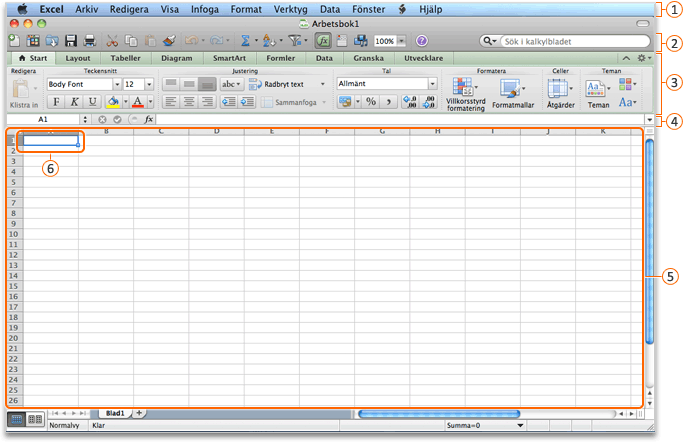The width and height of the screenshot is (684, 442).
Task: Open the abc text orientation dropdown
Action: coord(231,84)
